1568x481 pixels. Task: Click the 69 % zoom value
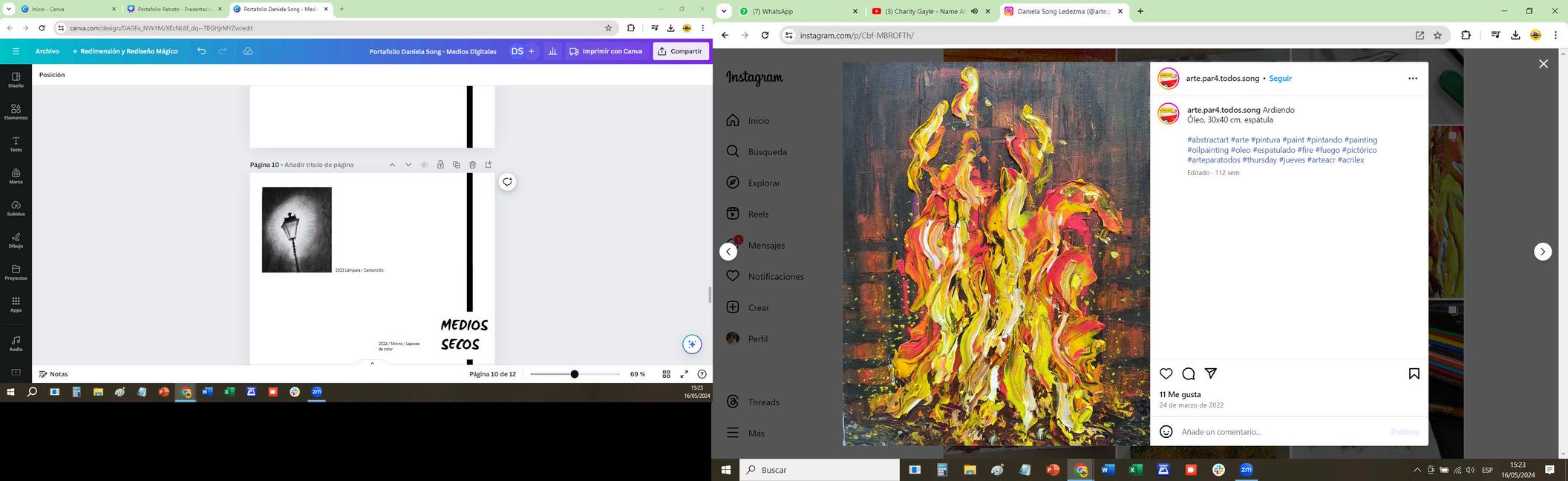point(637,374)
